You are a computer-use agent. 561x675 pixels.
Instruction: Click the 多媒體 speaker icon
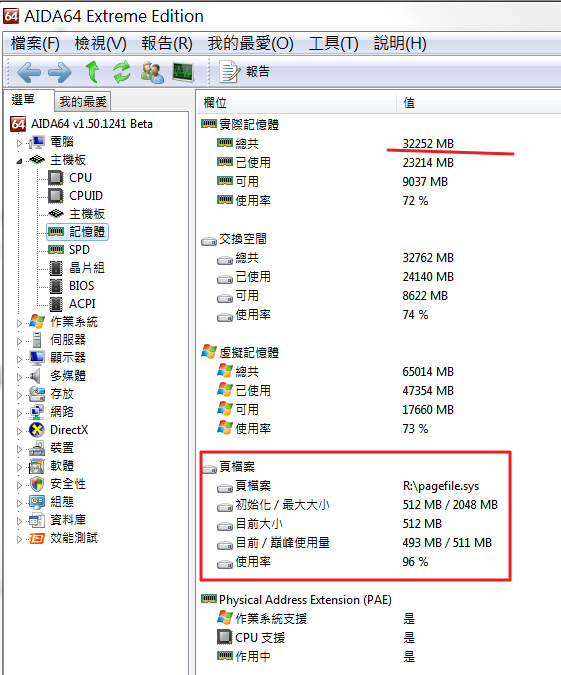click(35, 376)
